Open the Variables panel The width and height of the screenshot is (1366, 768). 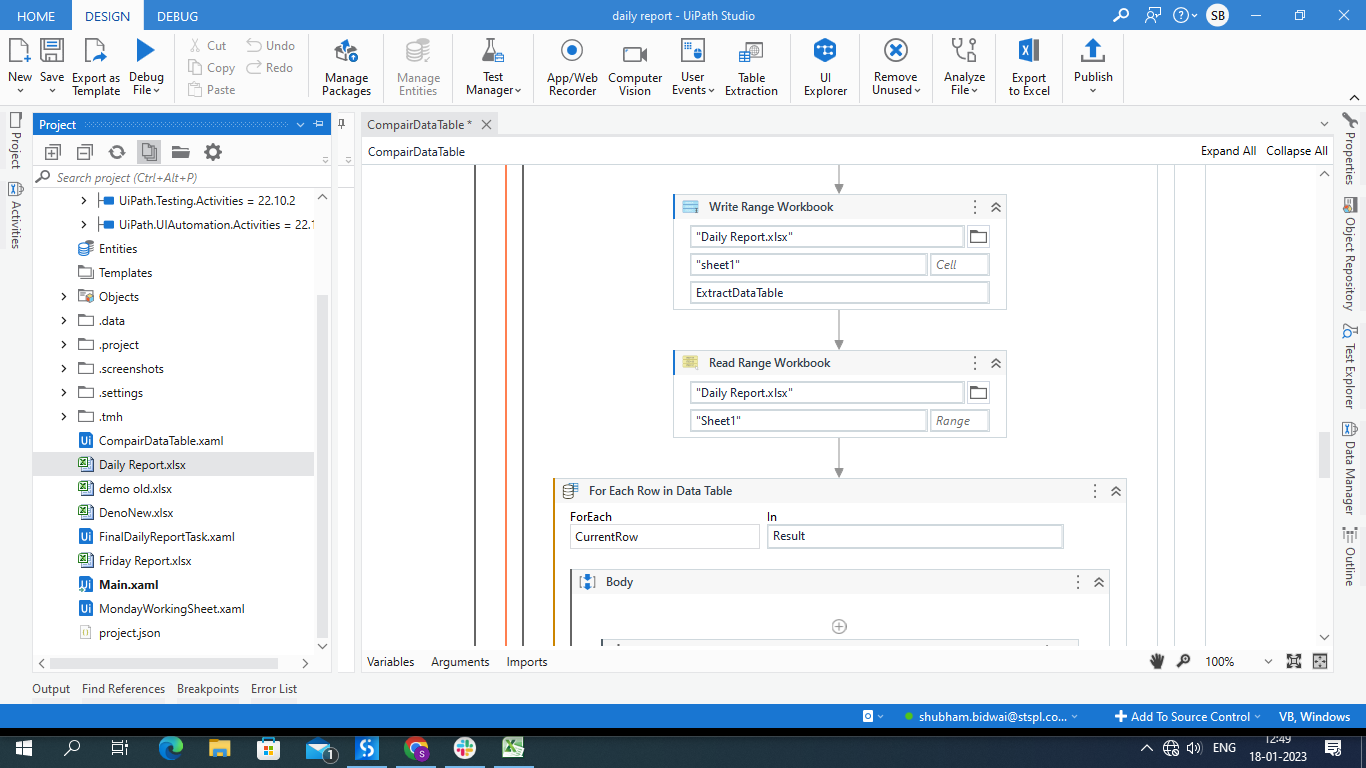[x=390, y=662]
